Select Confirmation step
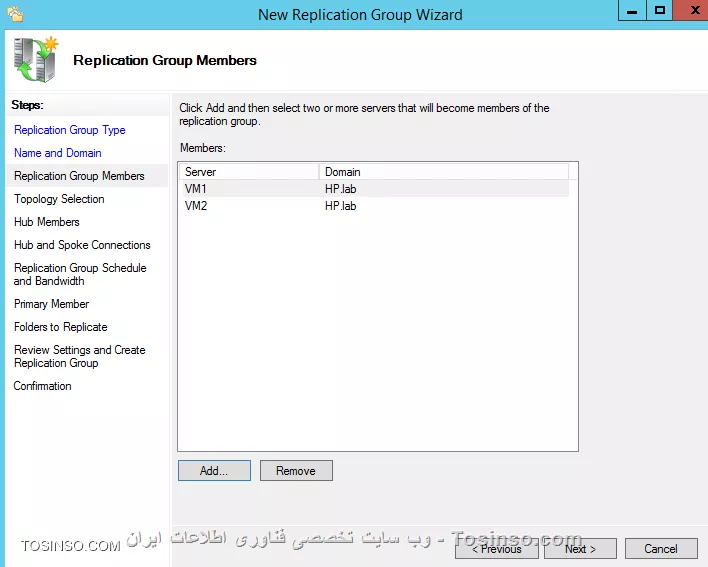Screen dimensions: 708x567 (42, 386)
